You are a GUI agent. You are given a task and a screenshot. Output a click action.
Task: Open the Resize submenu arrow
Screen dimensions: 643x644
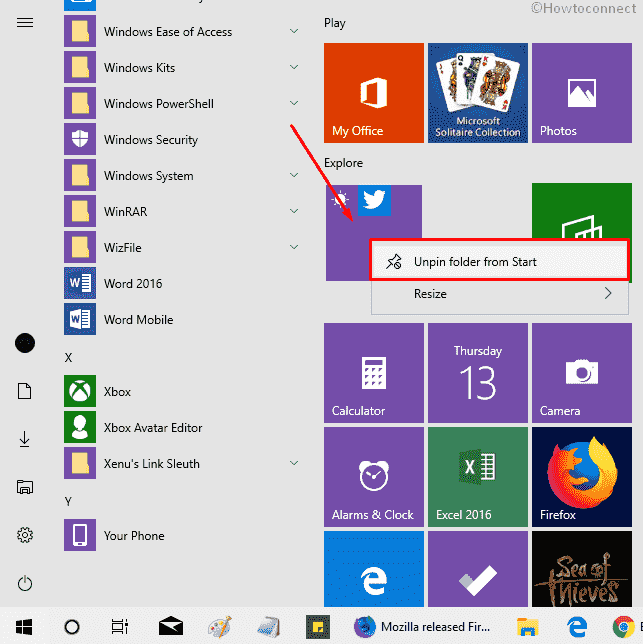tap(608, 293)
